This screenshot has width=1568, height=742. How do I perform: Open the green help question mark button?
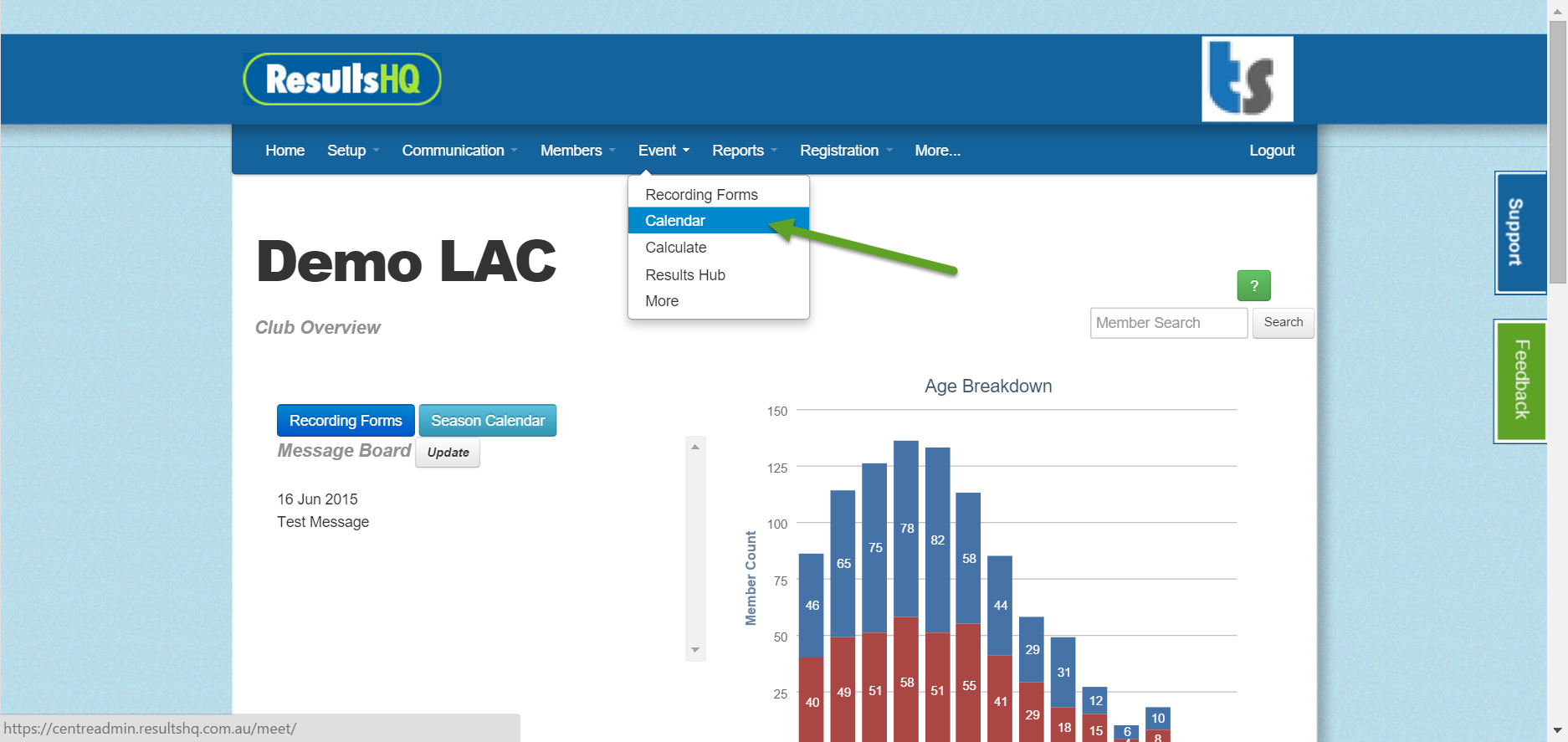(1253, 286)
